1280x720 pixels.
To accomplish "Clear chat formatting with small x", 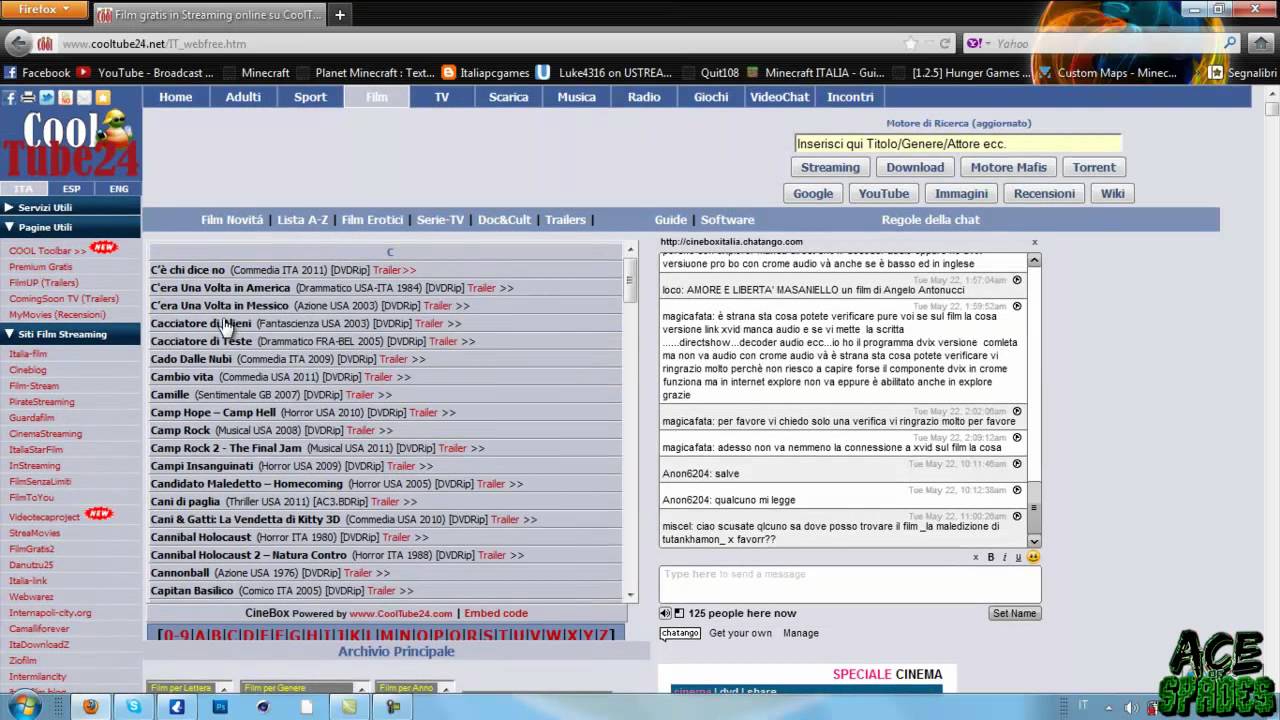I will (x=976, y=557).
